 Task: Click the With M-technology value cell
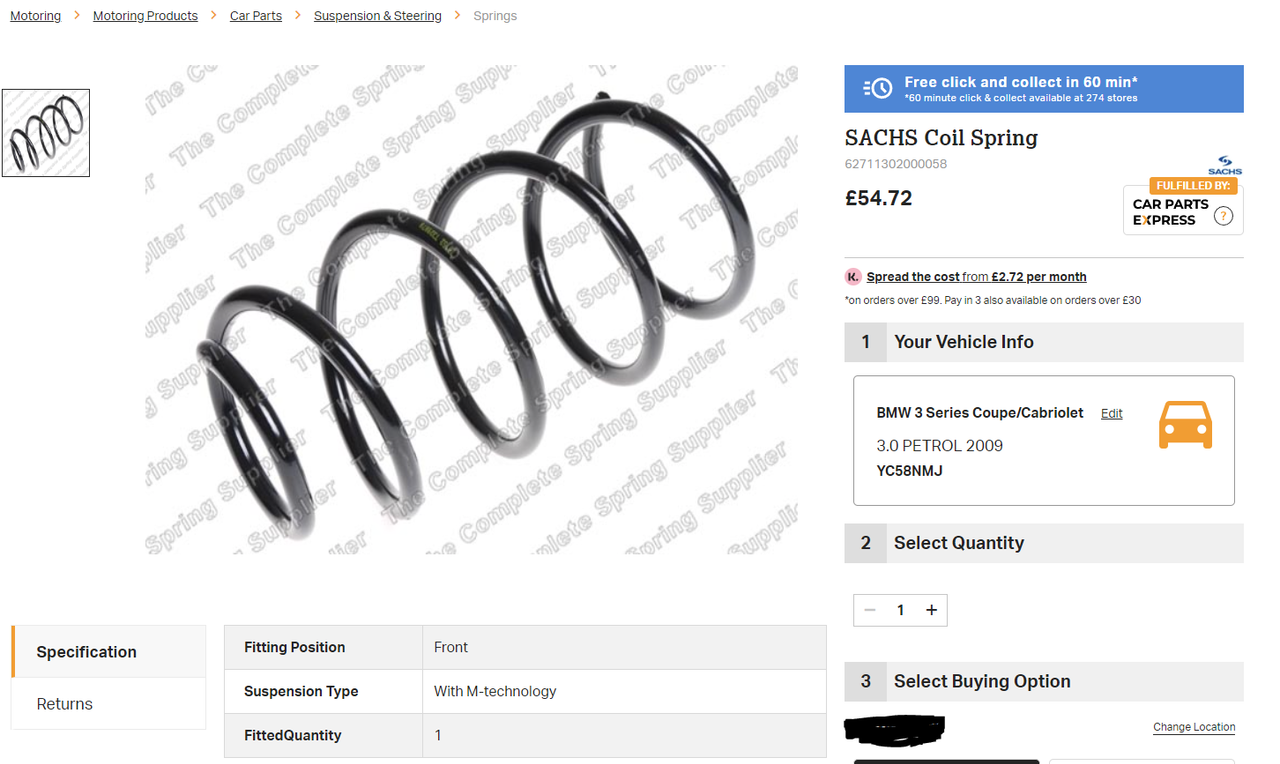tap(624, 691)
